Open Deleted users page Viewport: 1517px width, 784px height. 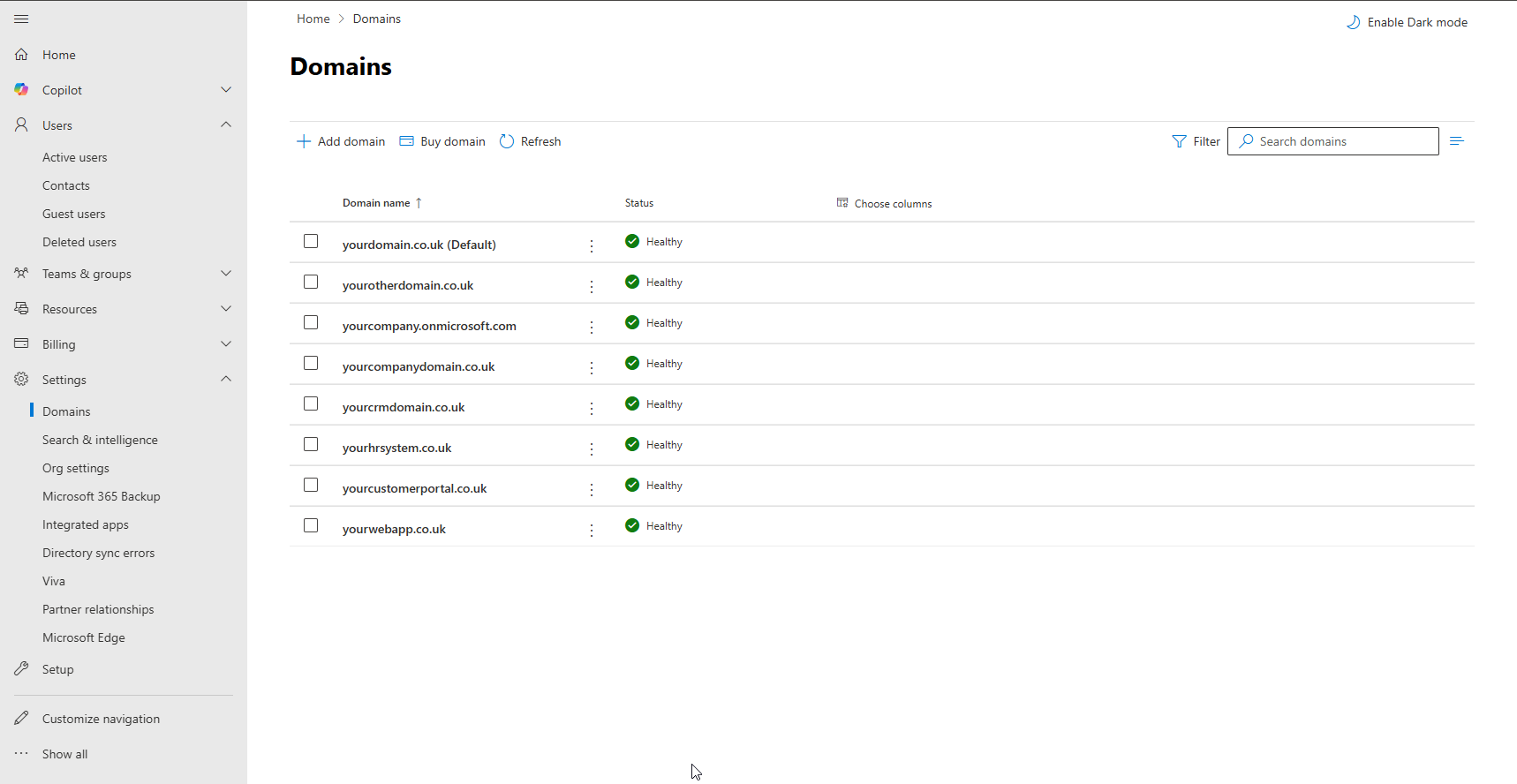click(79, 242)
